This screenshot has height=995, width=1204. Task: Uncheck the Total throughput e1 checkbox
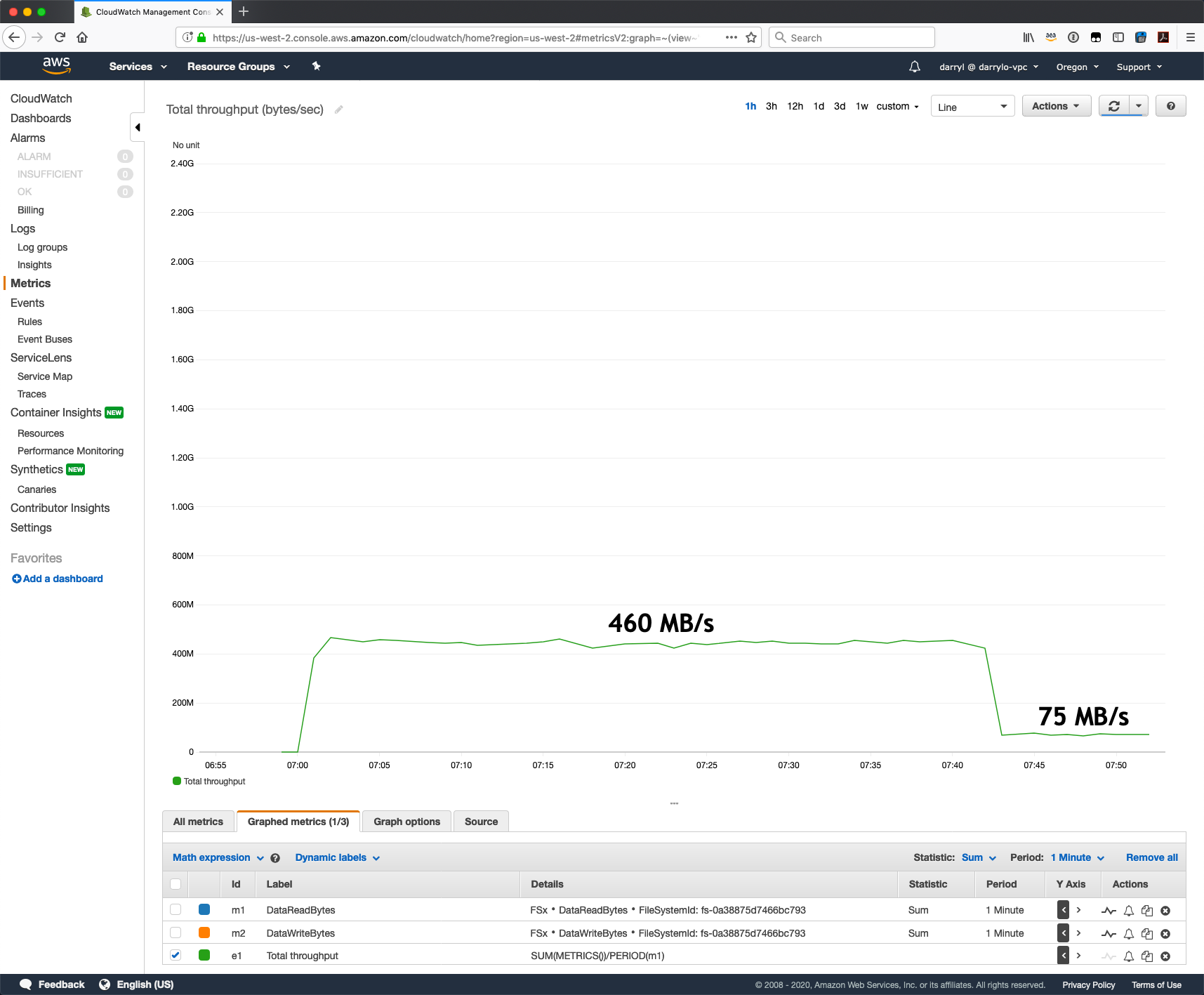pyautogui.click(x=175, y=955)
